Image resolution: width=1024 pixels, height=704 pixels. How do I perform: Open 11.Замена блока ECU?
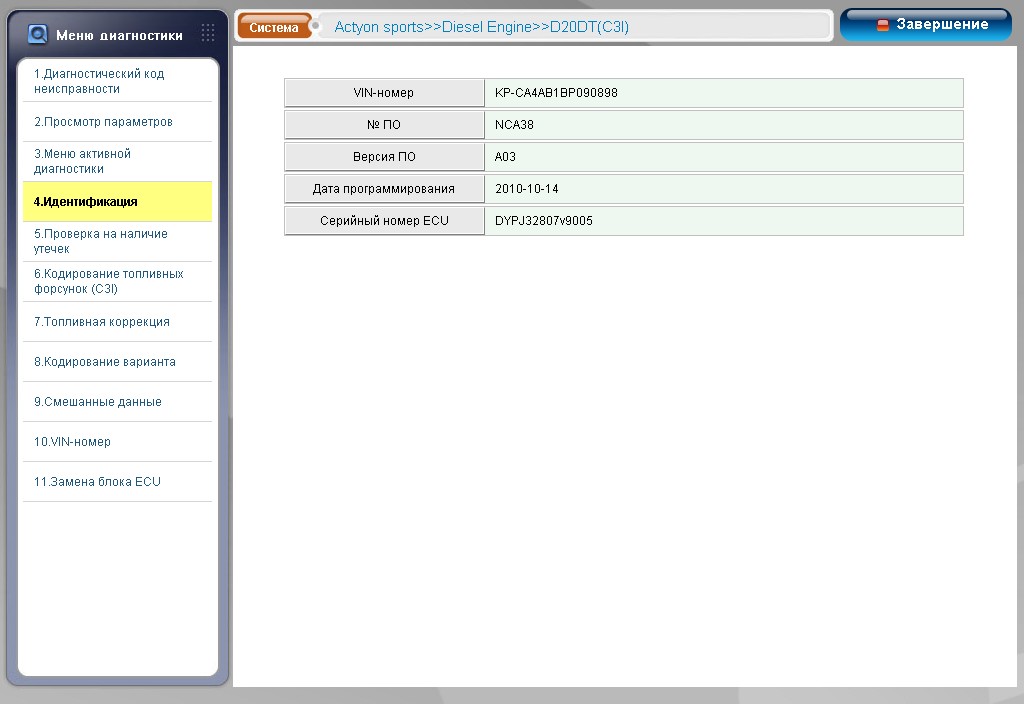[x=118, y=482]
